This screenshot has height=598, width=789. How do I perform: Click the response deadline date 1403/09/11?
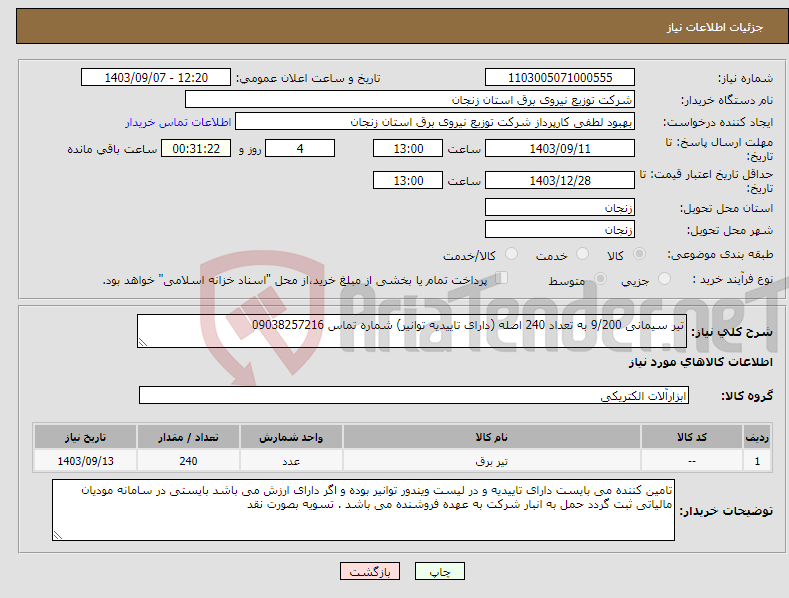click(560, 148)
